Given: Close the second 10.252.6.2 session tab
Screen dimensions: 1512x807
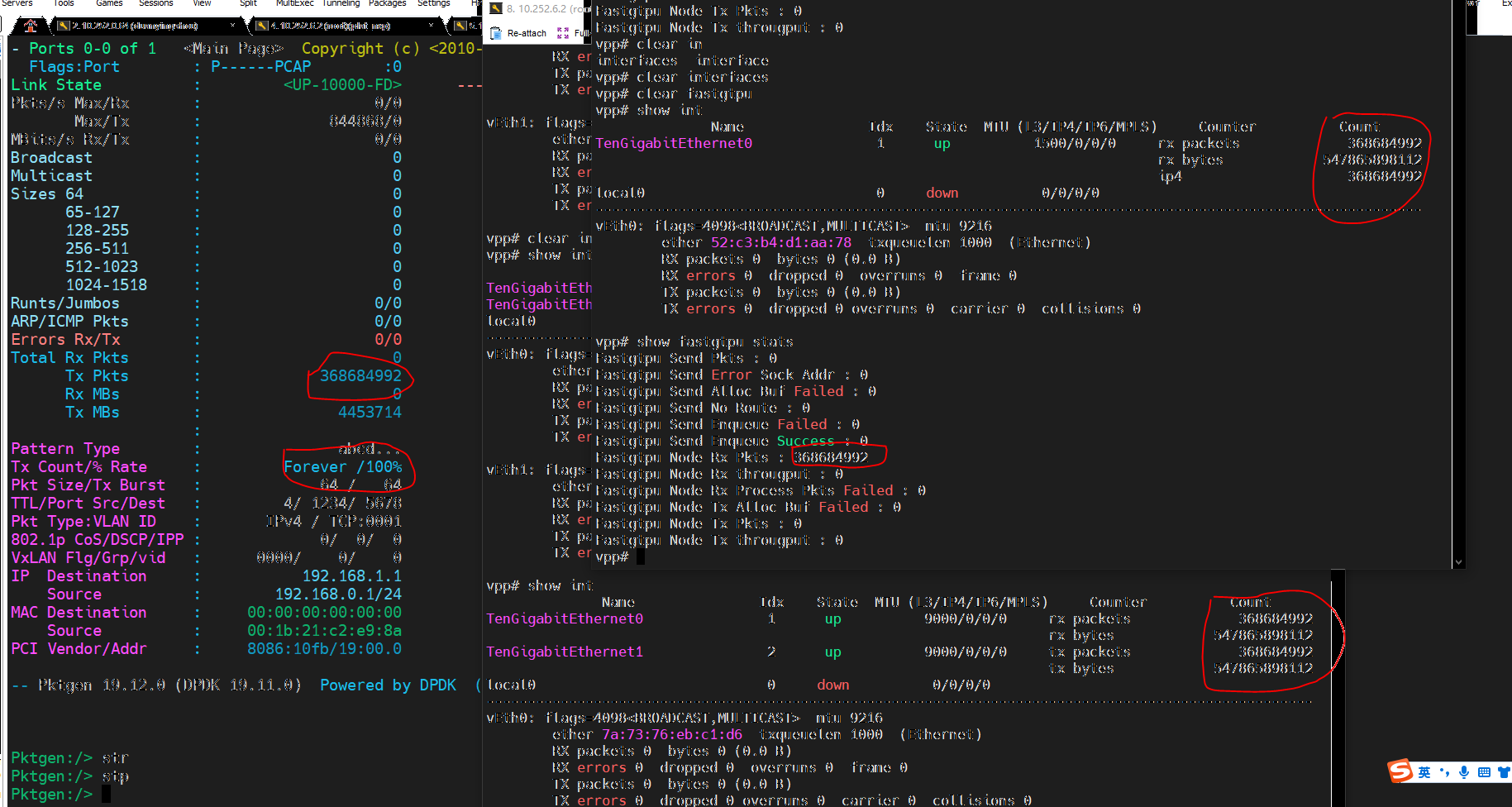Looking at the screenshot, I should click(431, 26).
